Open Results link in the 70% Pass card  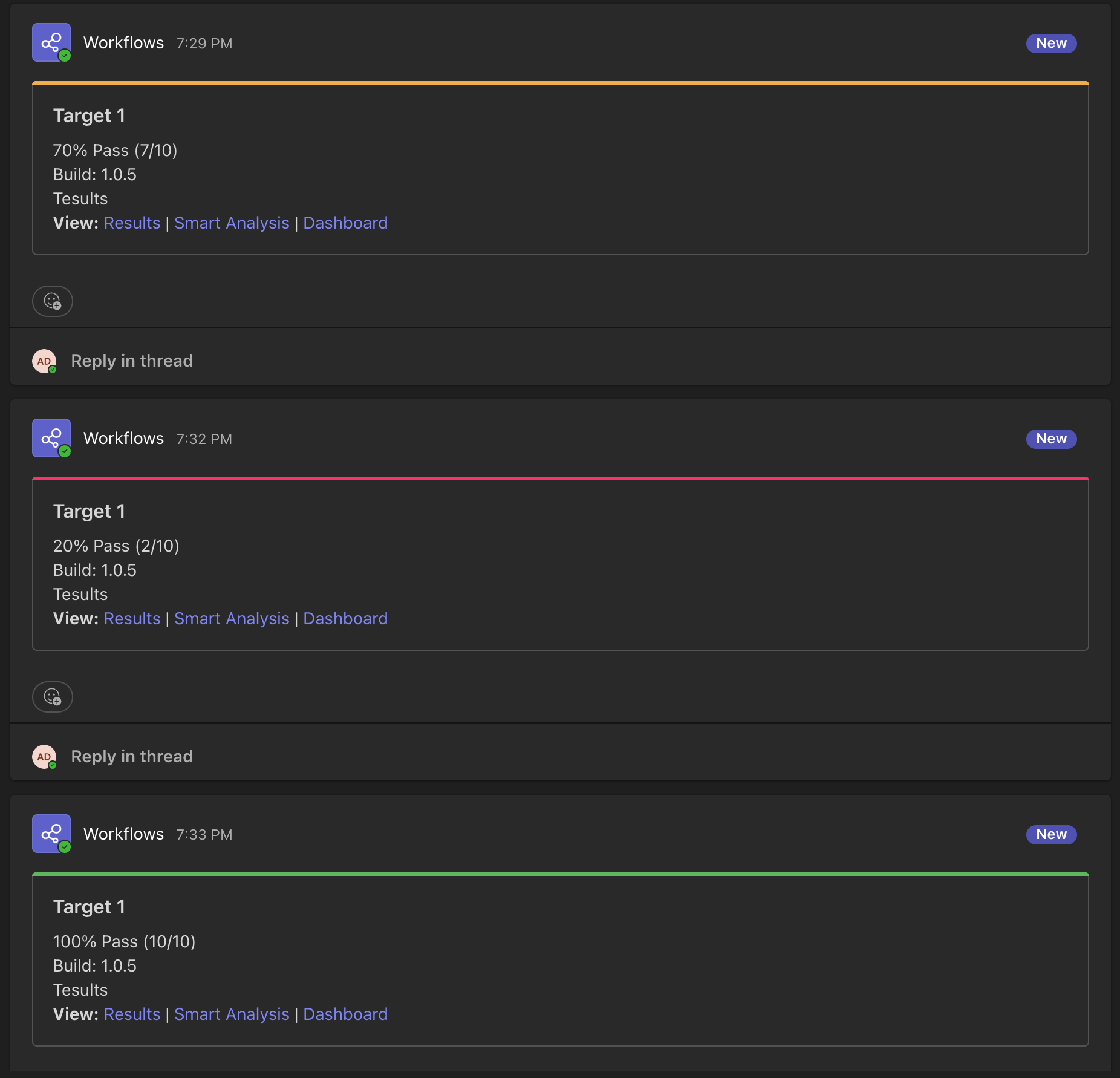pyautogui.click(x=132, y=223)
